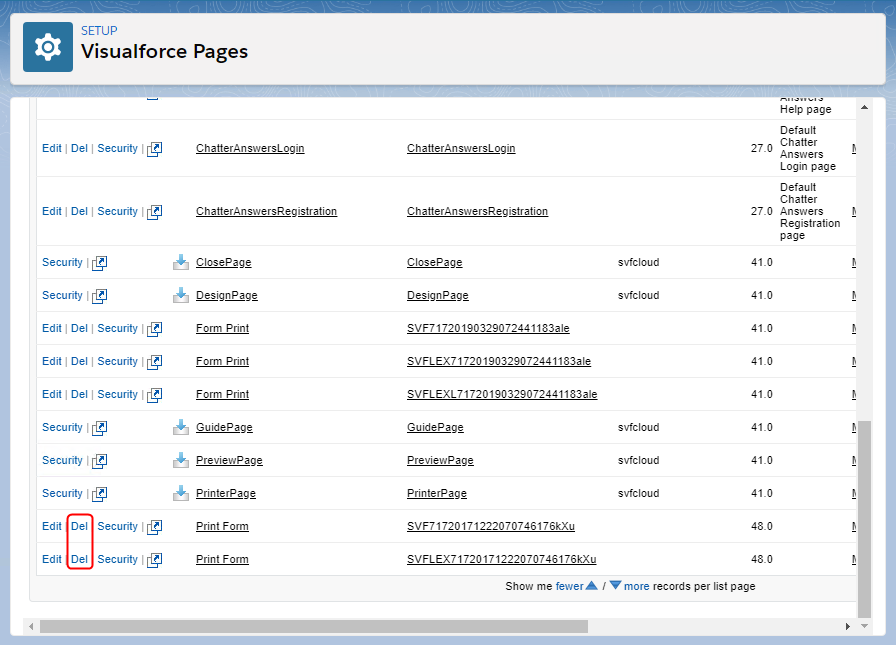The image size is (896, 645).
Task: Open Security for ClosePage
Action: click(62, 262)
